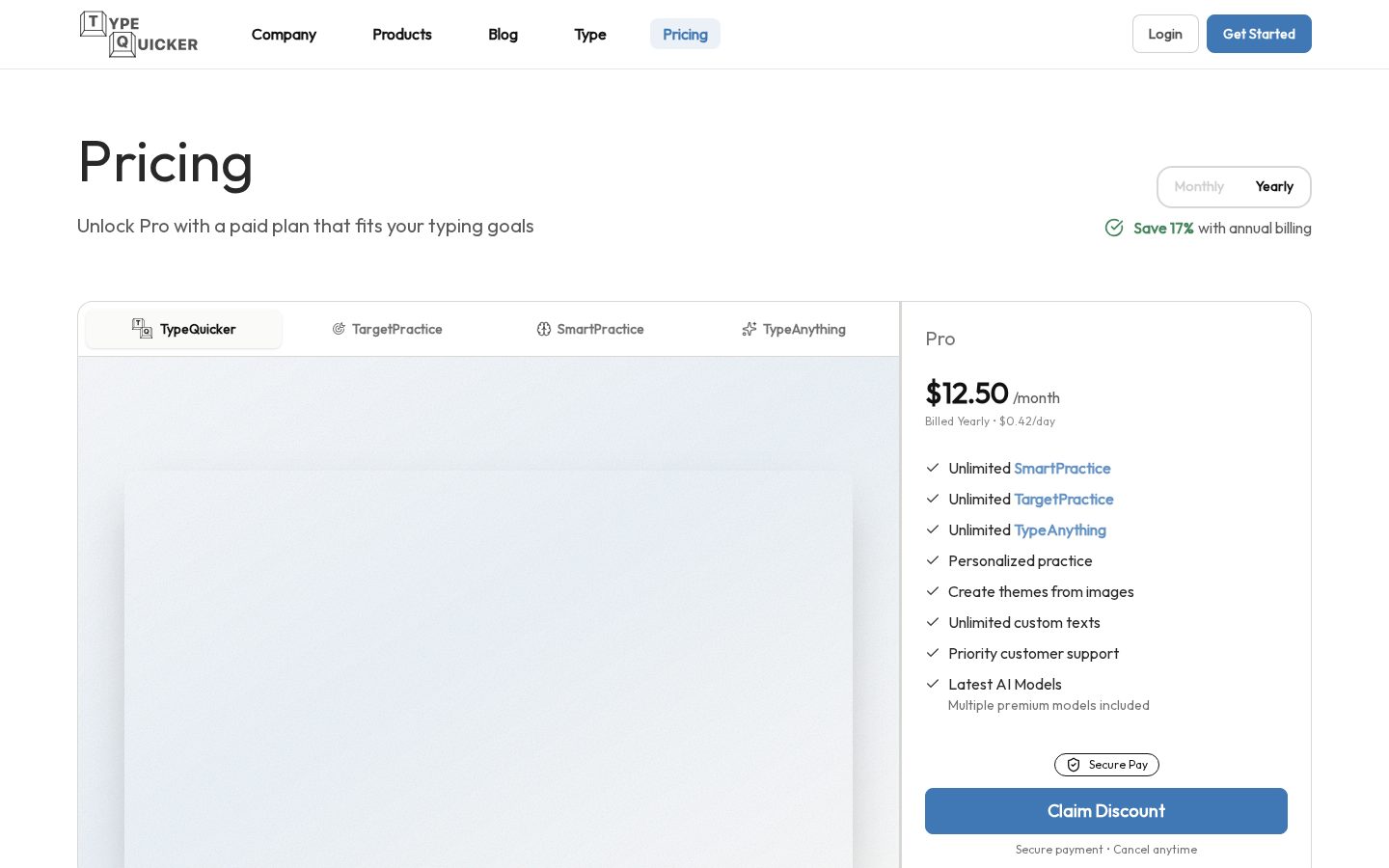Click the TypeAnything sparkle icon

pyautogui.click(x=749, y=329)
